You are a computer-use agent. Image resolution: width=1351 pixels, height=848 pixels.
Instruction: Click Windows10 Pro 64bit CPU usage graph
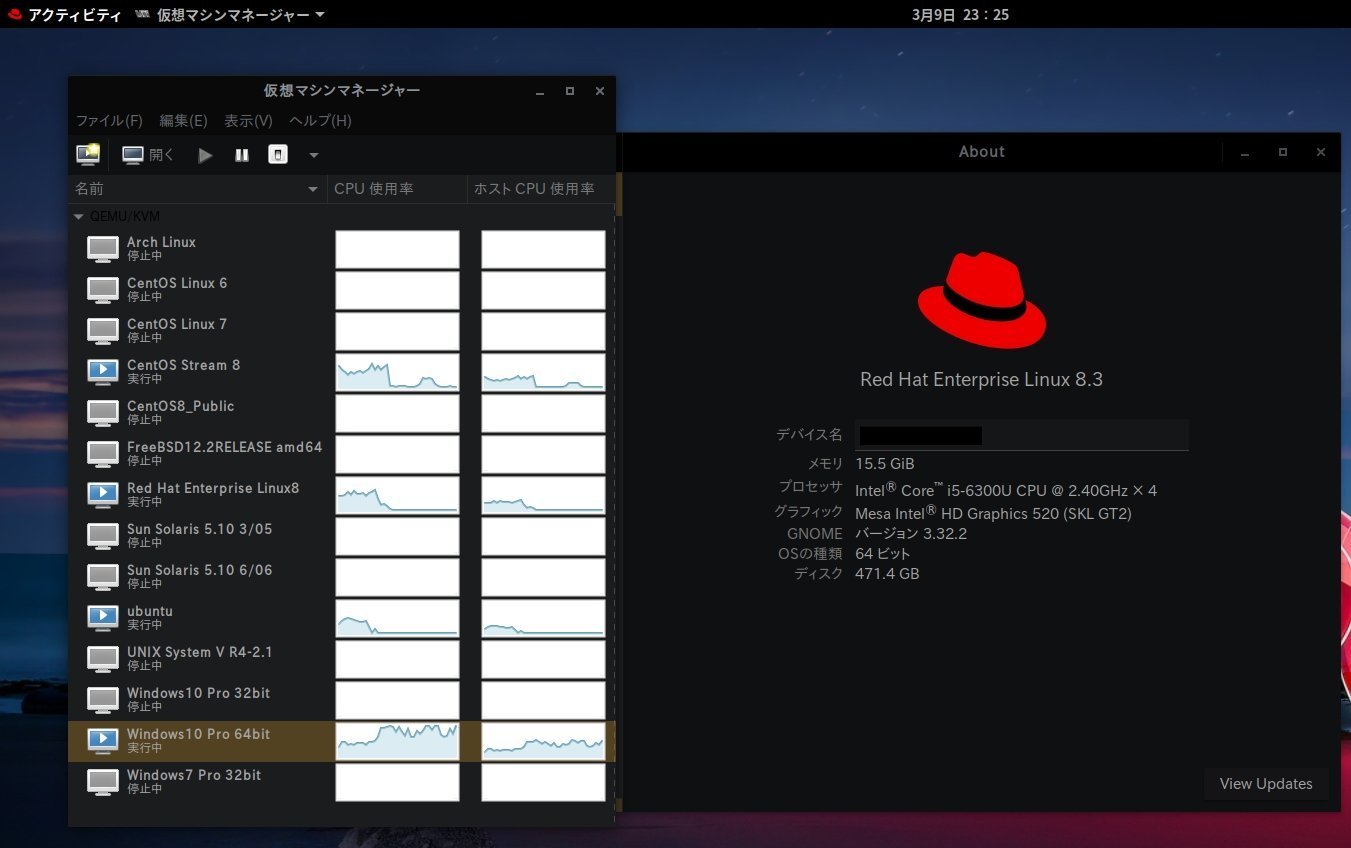397,741
